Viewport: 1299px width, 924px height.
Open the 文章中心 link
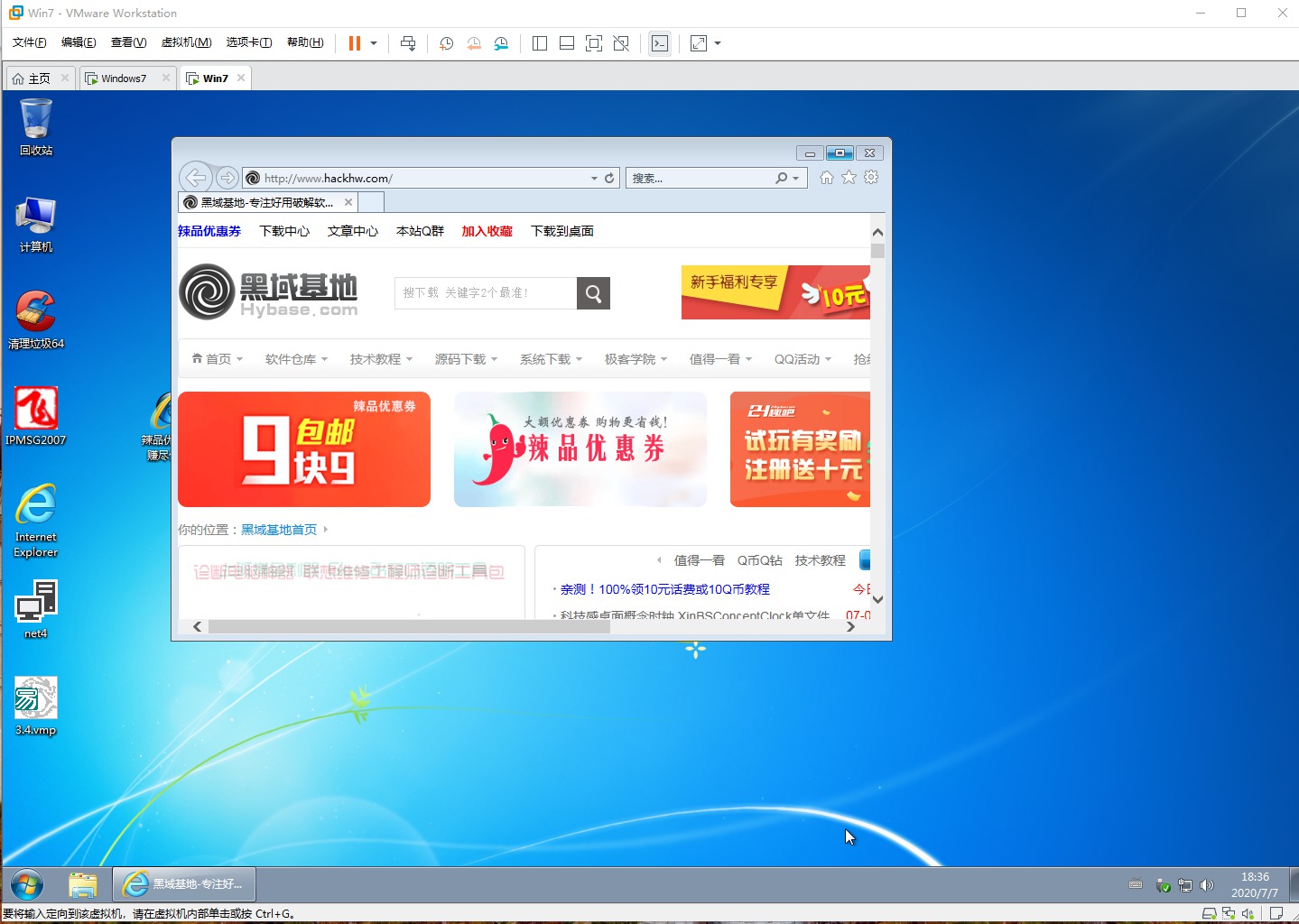[x=353, y=231]
